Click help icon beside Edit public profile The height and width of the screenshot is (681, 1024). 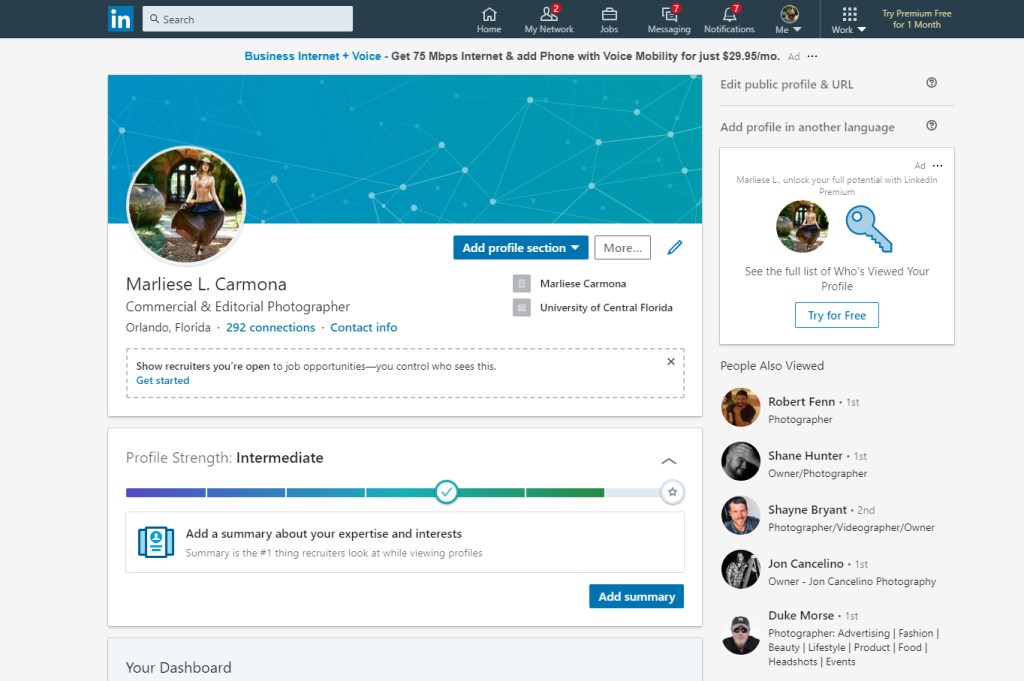tap(931, 83)
